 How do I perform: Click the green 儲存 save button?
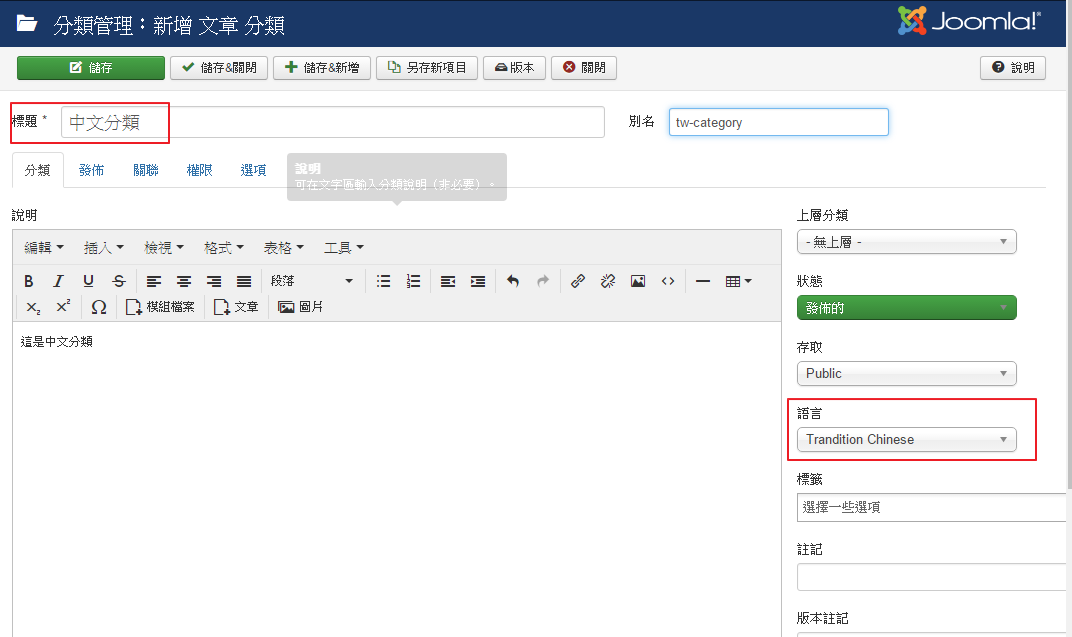coord(91,68)
